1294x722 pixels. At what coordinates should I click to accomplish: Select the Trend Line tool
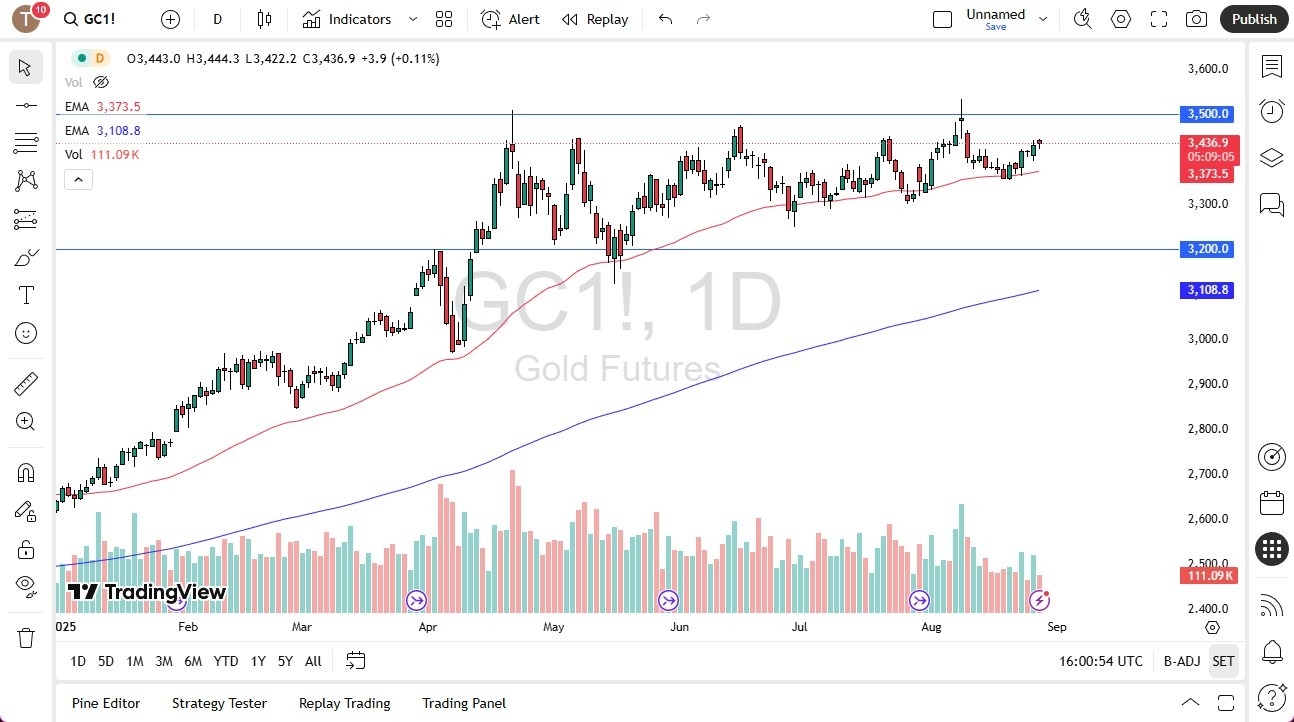point(26,105)
